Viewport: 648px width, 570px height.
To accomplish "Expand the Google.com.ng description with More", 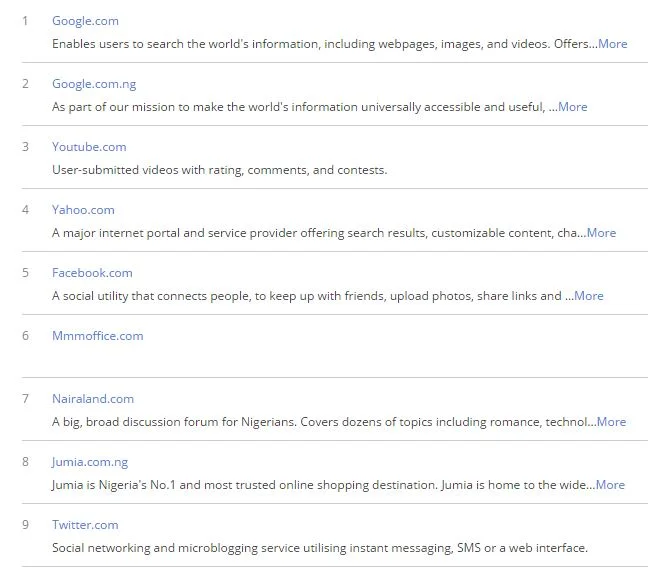I will coord(572,107).
